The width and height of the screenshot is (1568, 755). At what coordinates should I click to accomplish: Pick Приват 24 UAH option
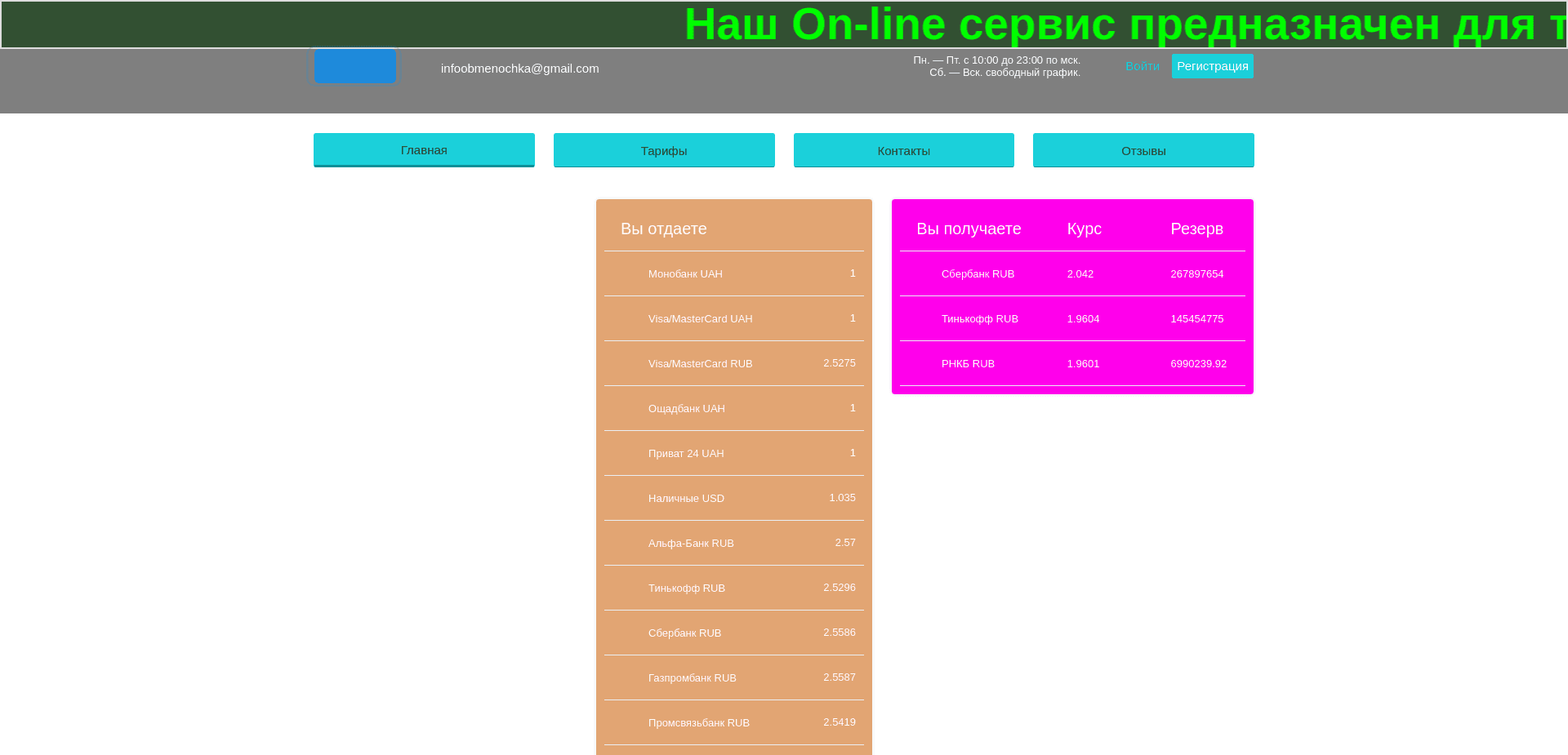point(733,453)
